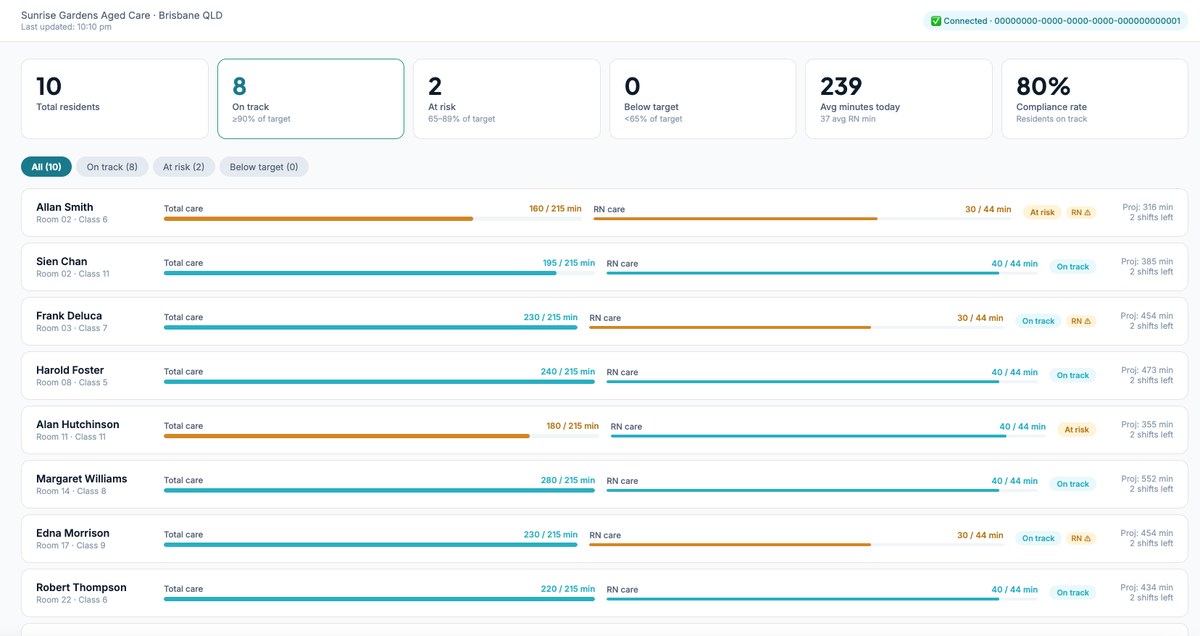
Task: Open resident Alan Hutchinson's name
Action: coord(78,424)
